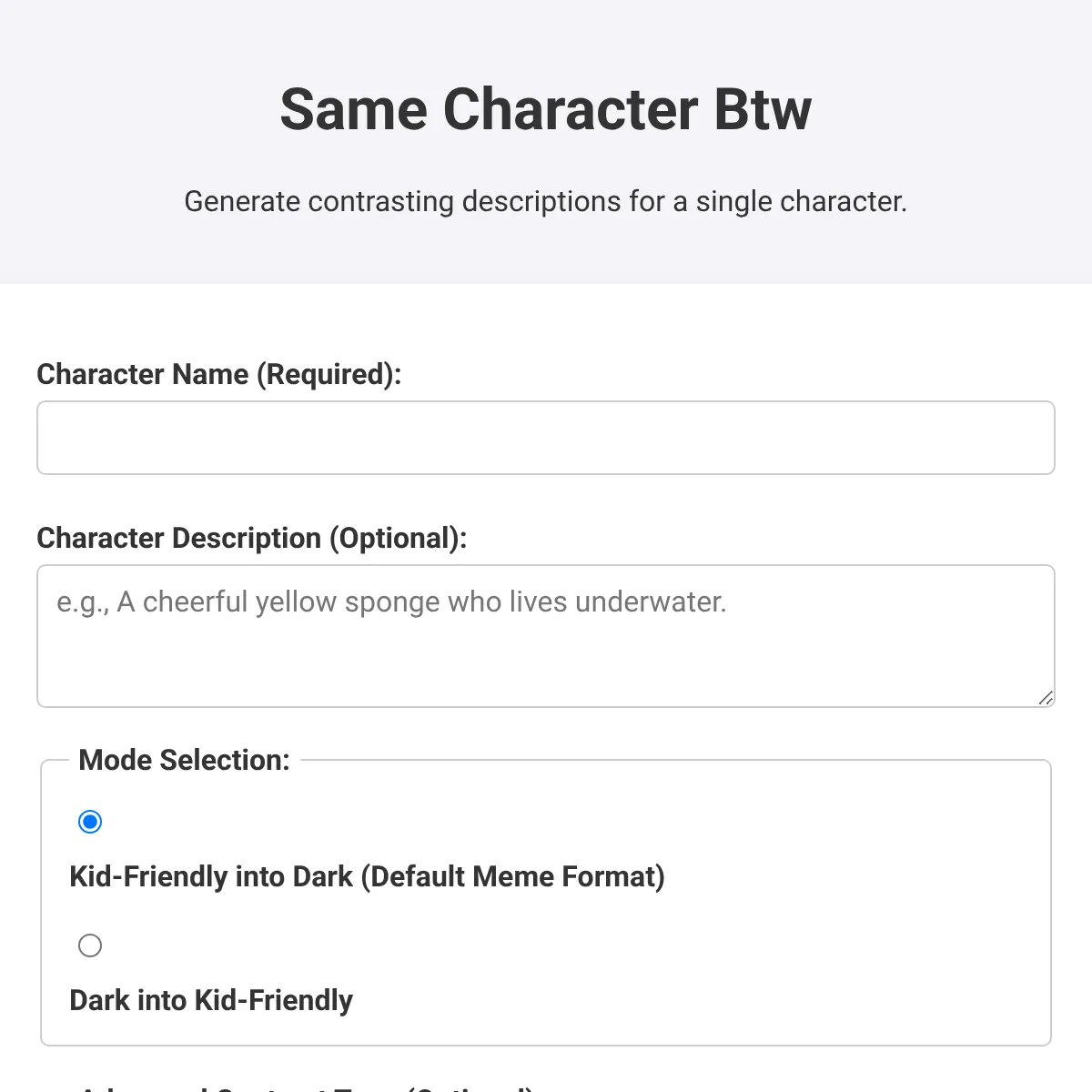
Task: Click "single character" in the subtitle
Action: 801,201
